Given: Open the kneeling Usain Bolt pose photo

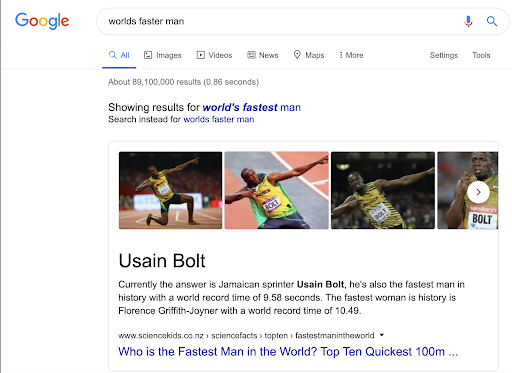Looking at the screenshot, I should [x=170, y=190].
